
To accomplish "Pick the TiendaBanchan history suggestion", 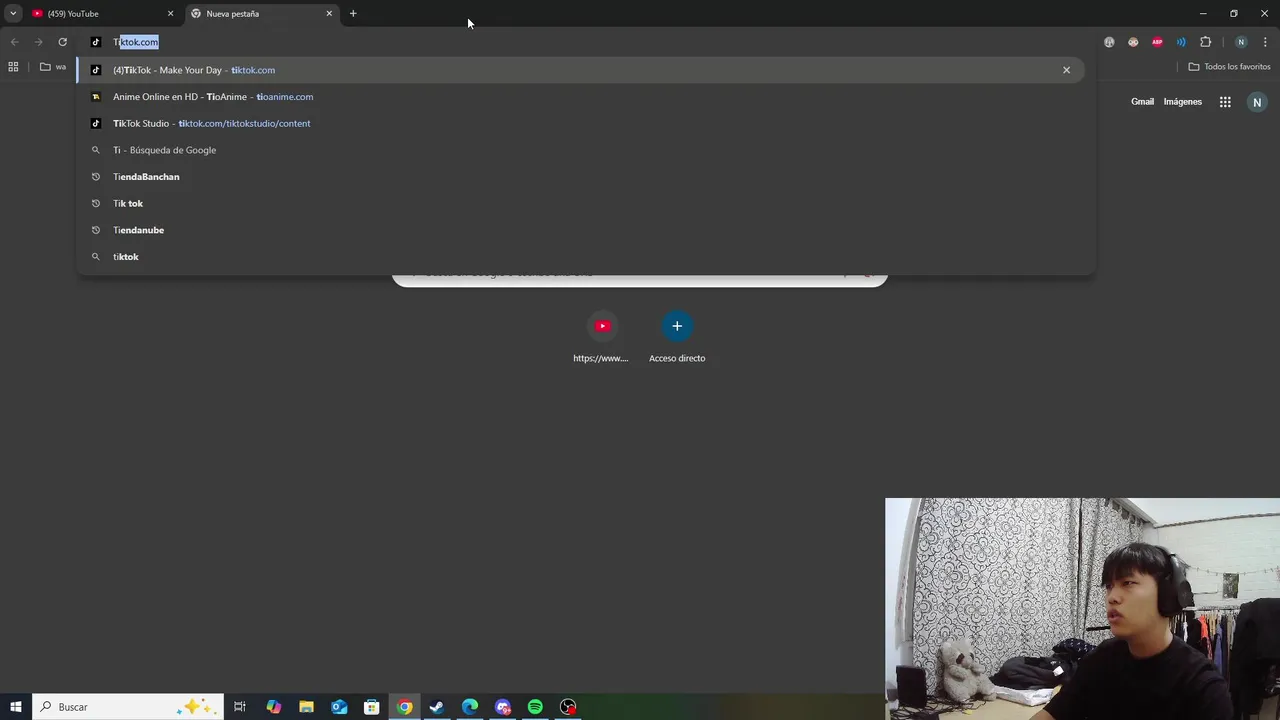I will click(580, 177).
